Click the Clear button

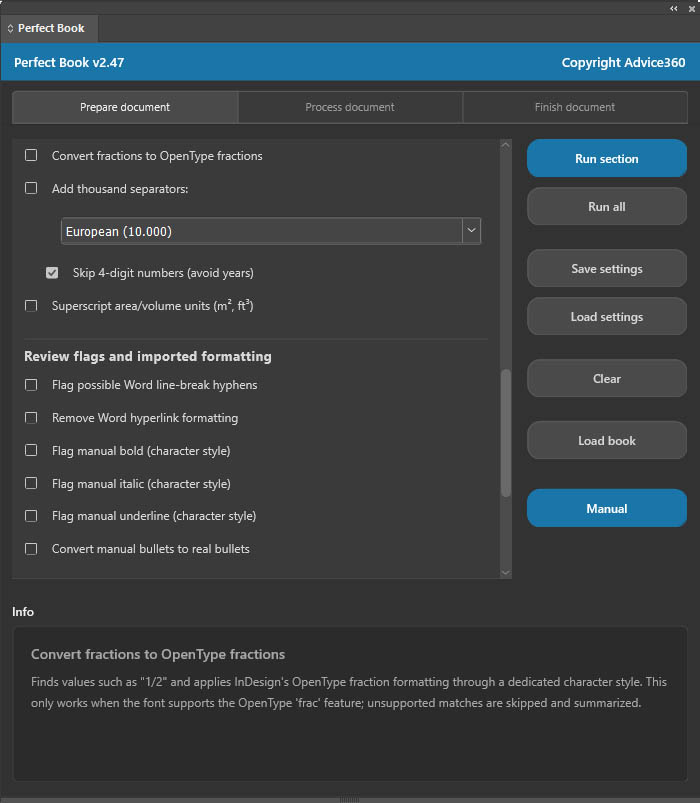click(x=607, y=378)
